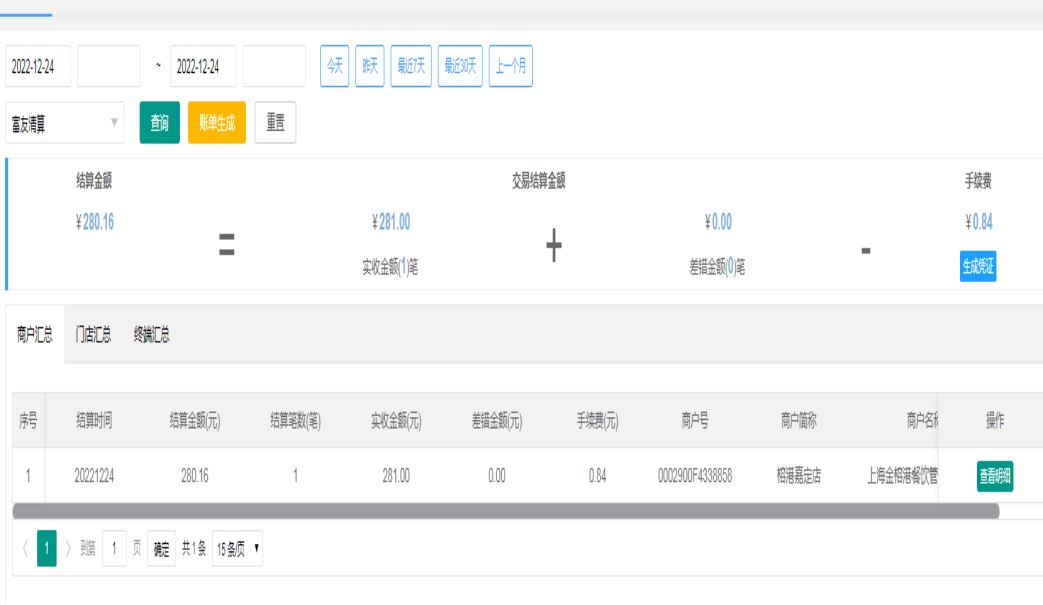The width and height of the screenshot is (1043, 605).
Task: Switch to the 终端汇总 tab
Action: coord(151,335)
